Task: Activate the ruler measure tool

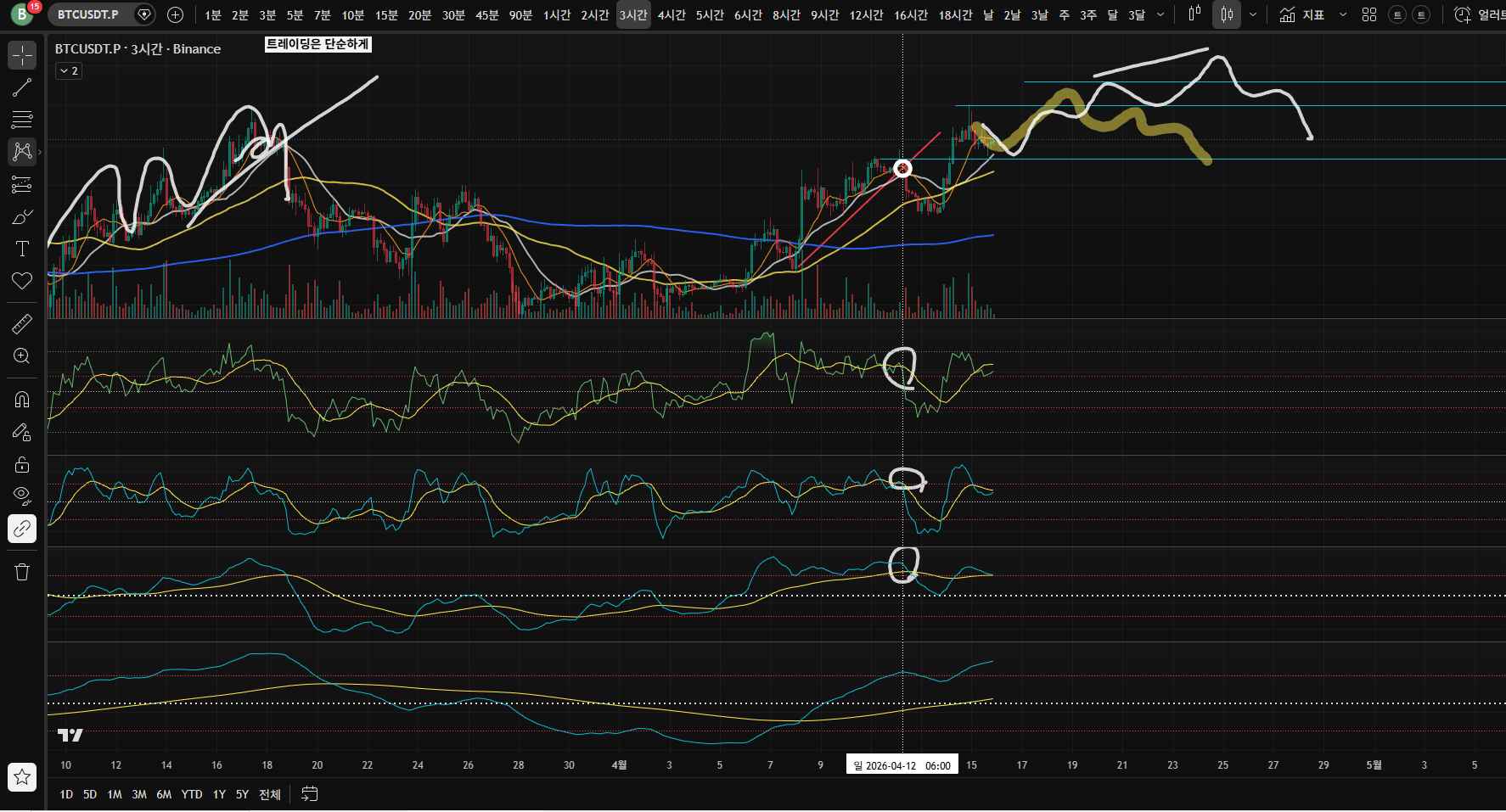Action: pyautogui.click(x=22, y=324)
